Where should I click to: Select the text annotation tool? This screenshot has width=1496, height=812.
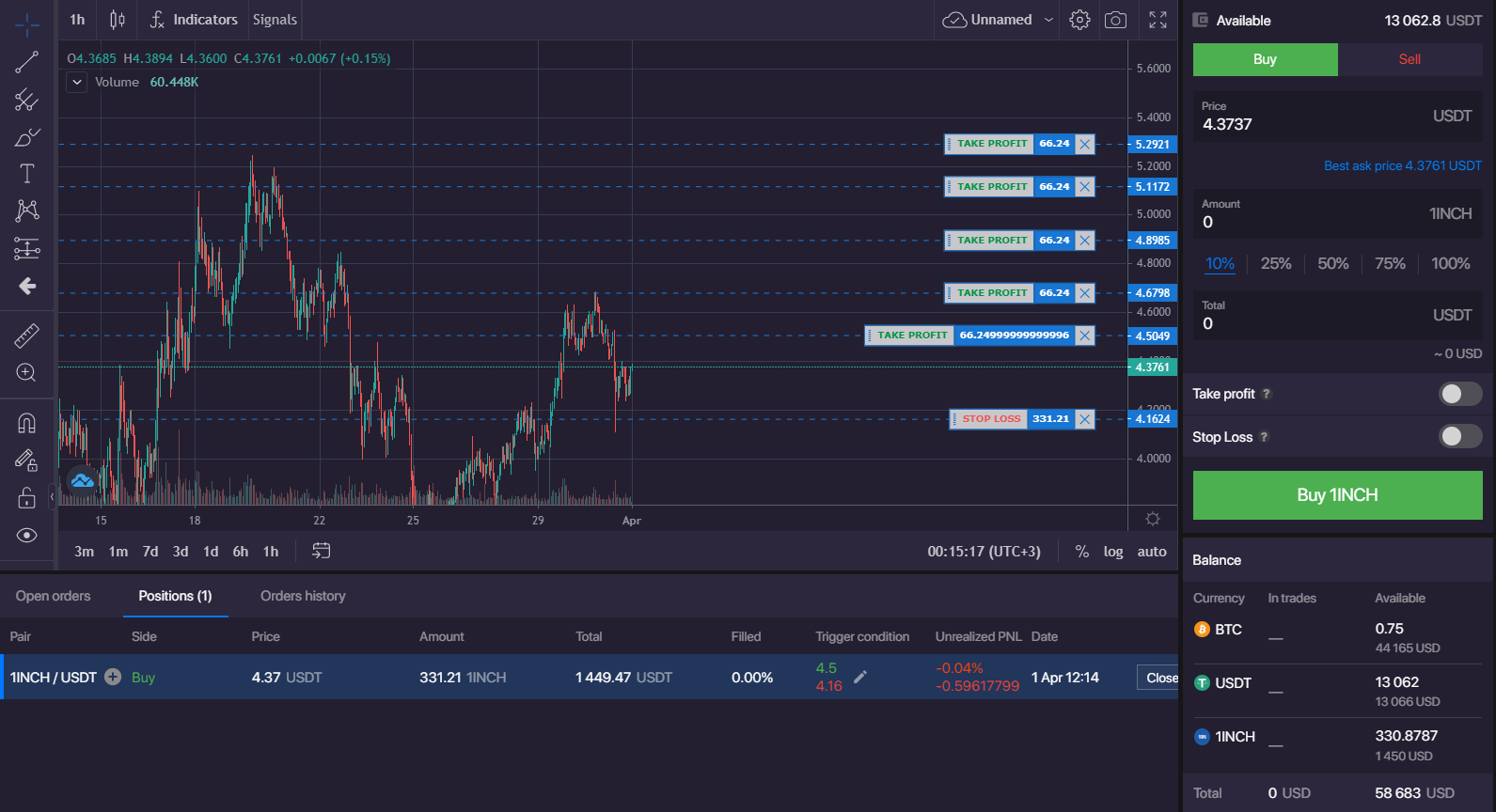27,174
